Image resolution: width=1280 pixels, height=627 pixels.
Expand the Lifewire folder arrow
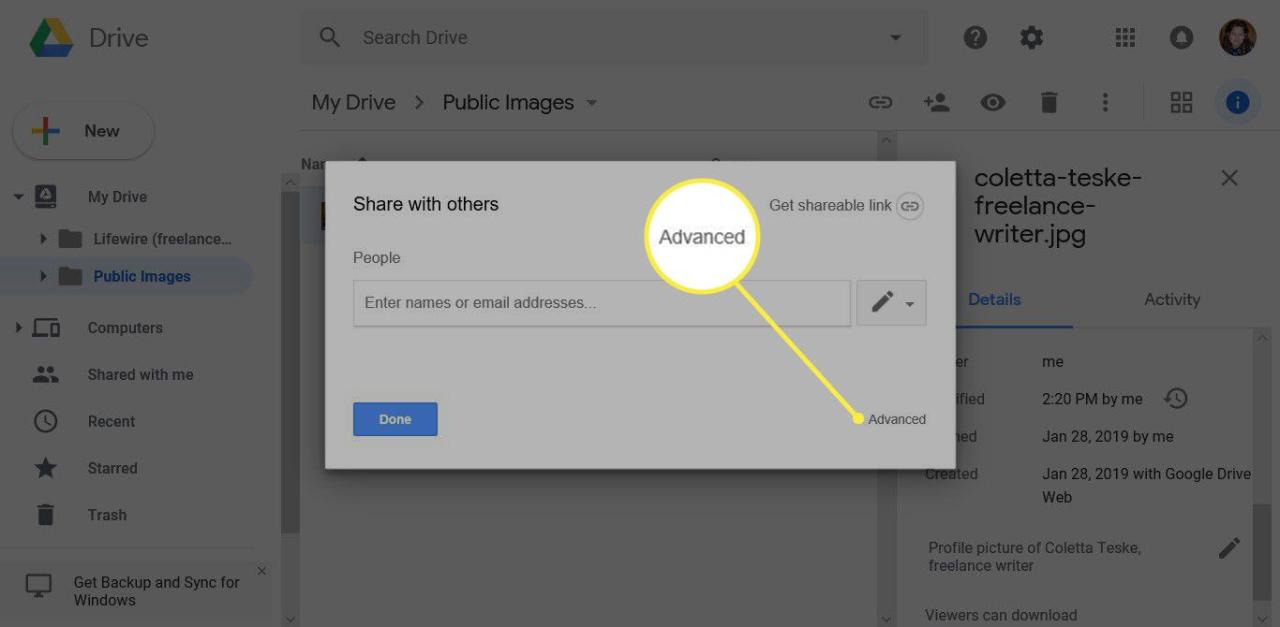pyautogui.click(x=43, y=238)
